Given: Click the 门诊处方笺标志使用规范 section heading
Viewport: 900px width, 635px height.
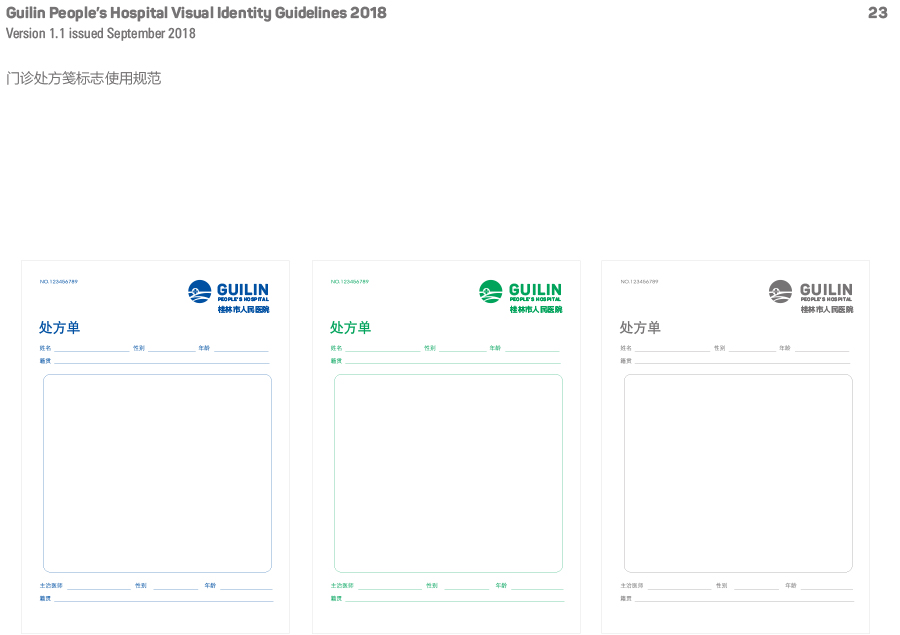Looking at the screenshot, I should coord(84,78).
